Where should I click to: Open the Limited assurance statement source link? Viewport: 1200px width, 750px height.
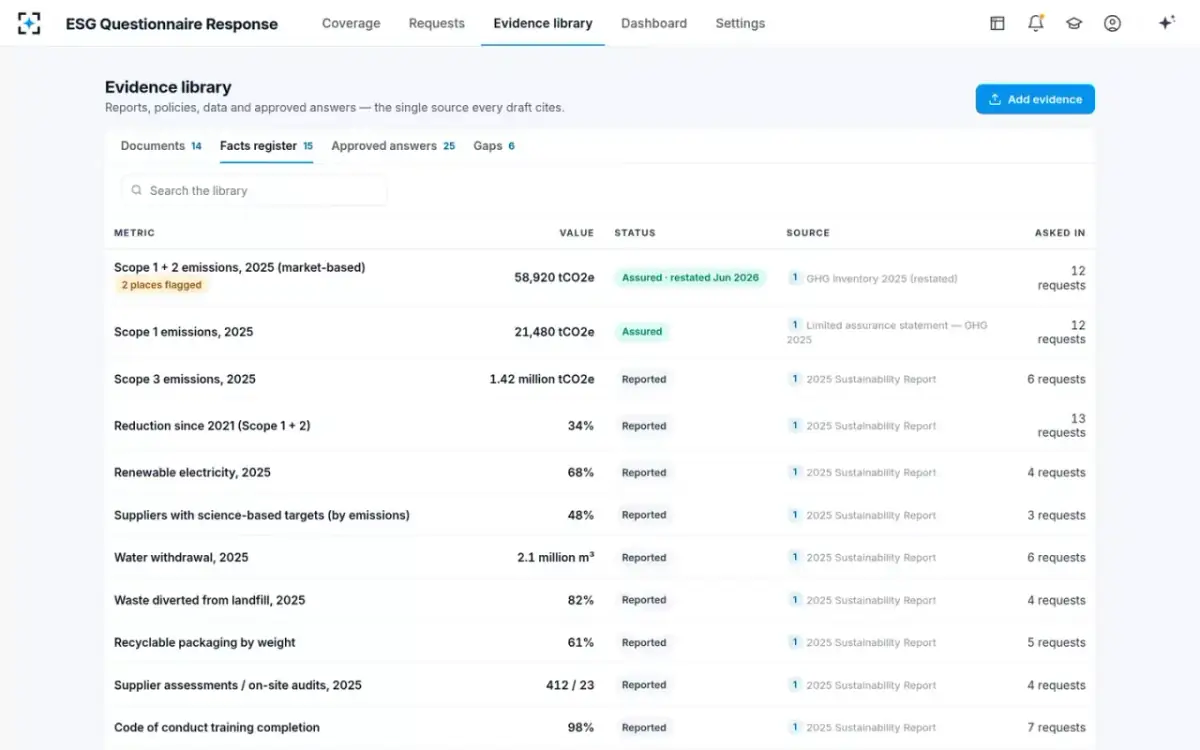coord(887,332)
